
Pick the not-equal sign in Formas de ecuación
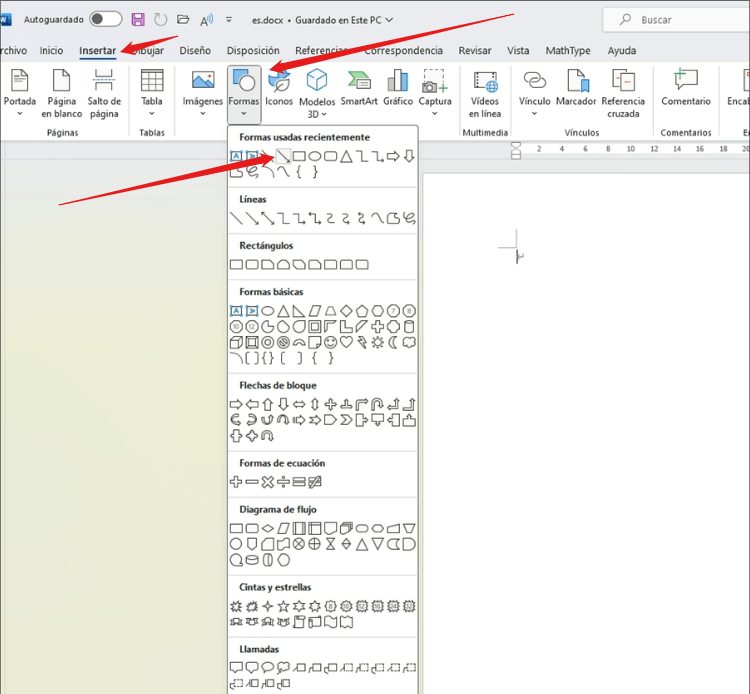(x=315, y=482)
